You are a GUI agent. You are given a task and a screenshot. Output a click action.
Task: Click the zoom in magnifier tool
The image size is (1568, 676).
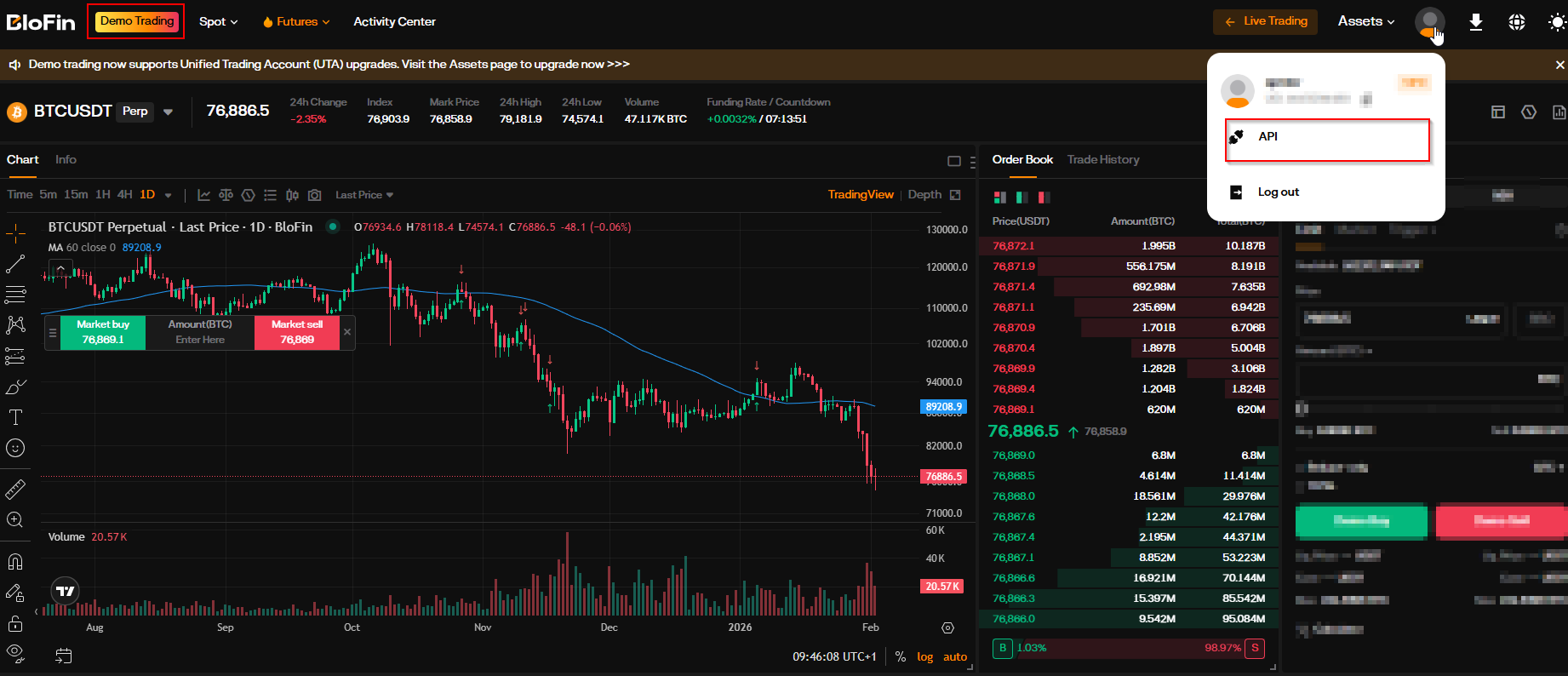tap(15, 520)
